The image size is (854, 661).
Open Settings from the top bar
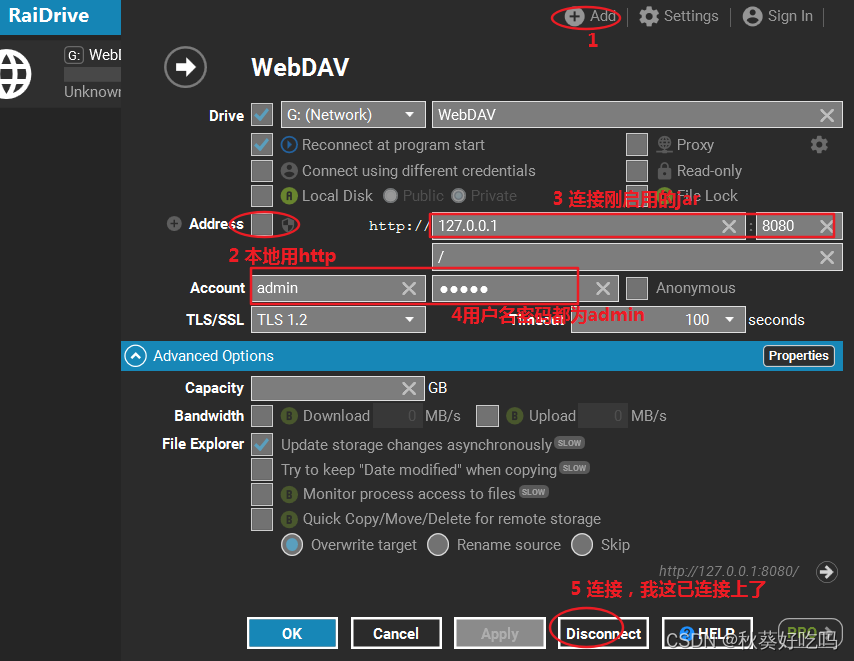[x=679, y=16]
